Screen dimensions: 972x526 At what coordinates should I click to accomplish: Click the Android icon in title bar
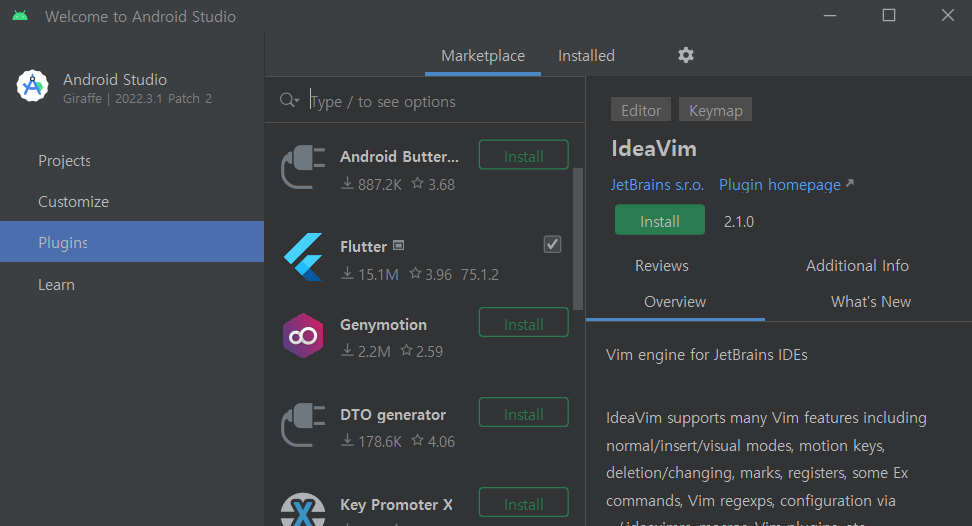click(x=20, y=15)
